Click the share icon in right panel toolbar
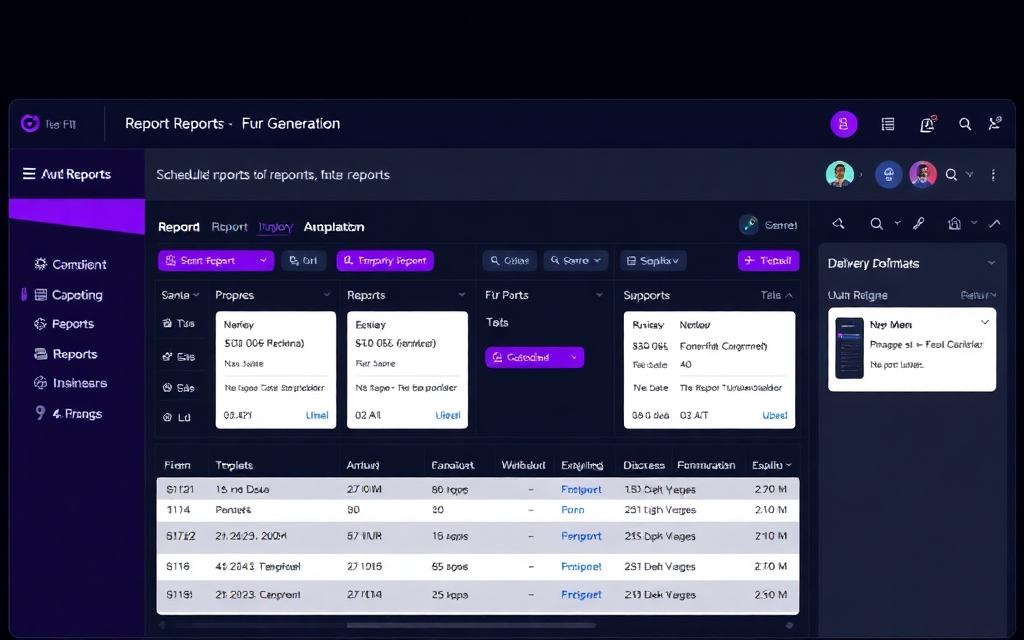This screenshot has height=640, width=1024. point(839,223)
